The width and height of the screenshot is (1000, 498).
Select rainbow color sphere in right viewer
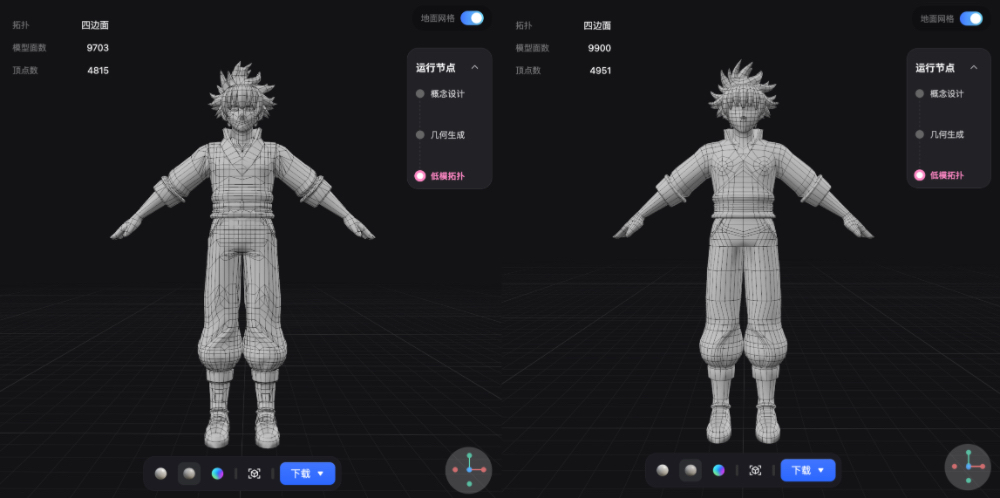click(719, 470)
